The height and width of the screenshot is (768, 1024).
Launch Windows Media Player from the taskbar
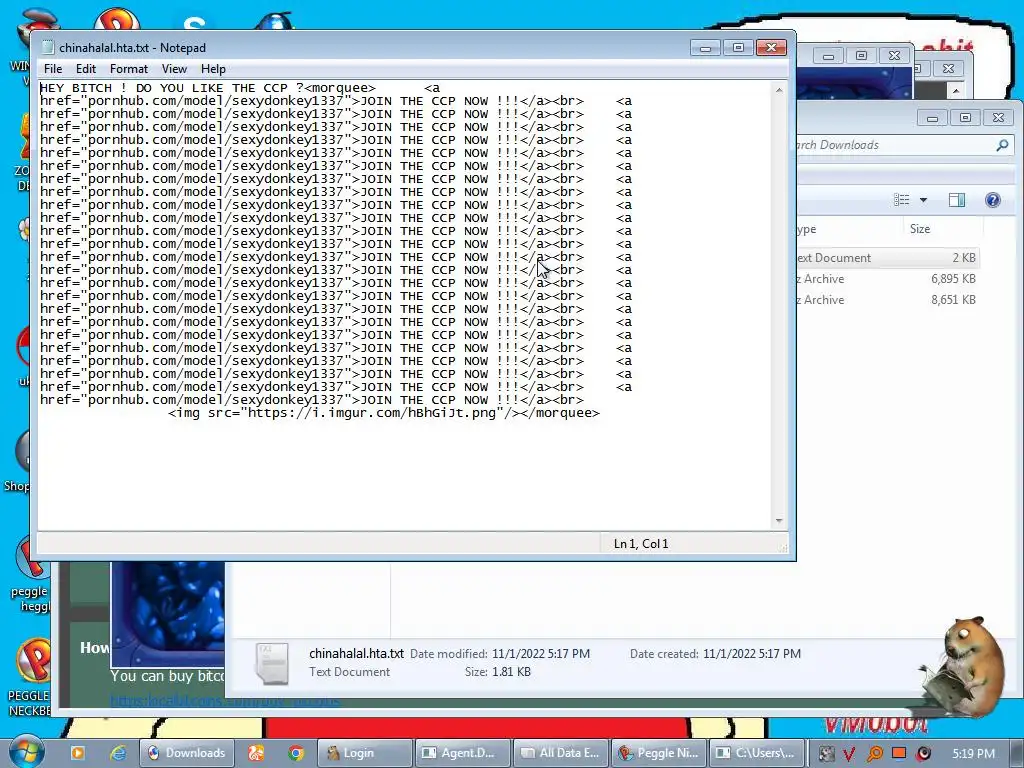(78, 753)
